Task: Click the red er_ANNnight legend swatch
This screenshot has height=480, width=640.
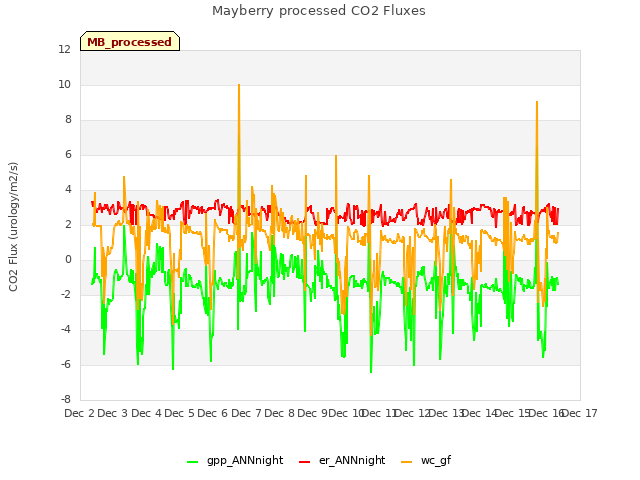Action: 304,462
